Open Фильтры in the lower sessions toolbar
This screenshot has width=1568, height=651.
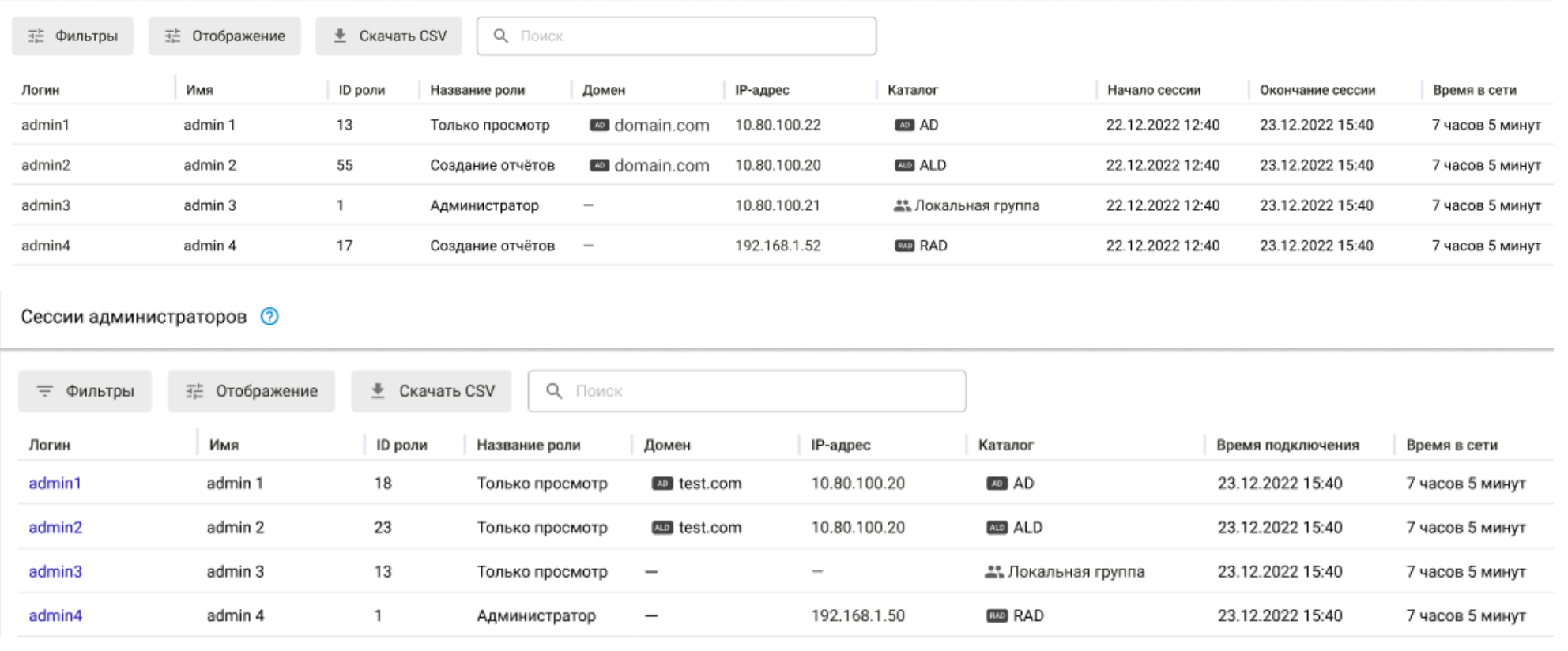[85, 391]
